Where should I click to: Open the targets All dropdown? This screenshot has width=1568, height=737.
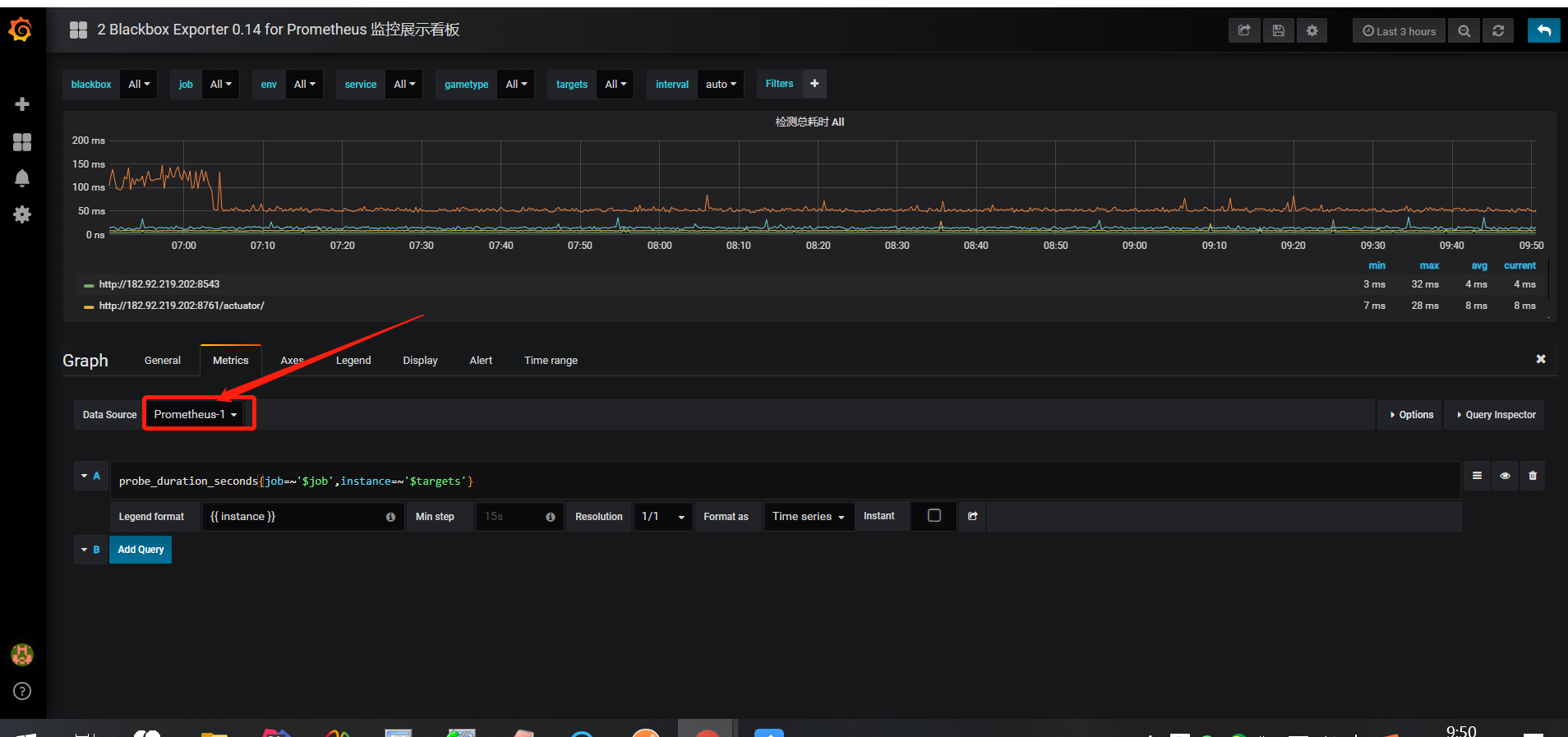click(616, 85)
